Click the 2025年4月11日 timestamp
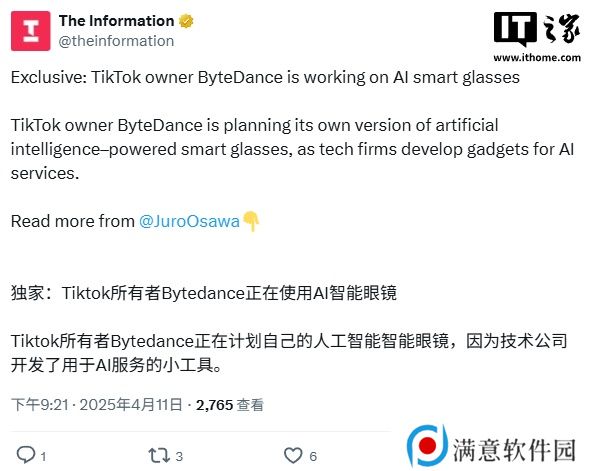The image size is (591, 471). 131,405
